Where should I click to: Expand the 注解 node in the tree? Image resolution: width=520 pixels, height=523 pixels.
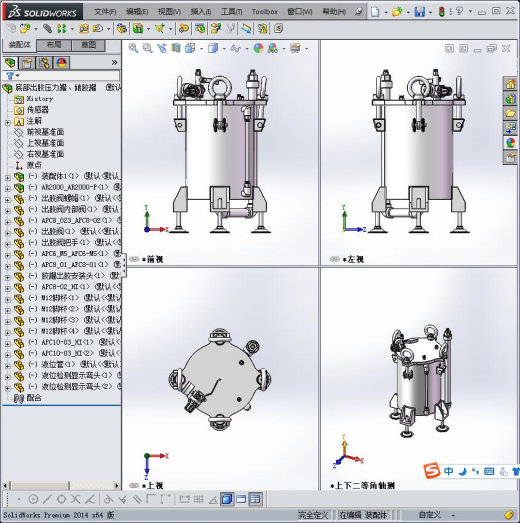click(8, 122)
